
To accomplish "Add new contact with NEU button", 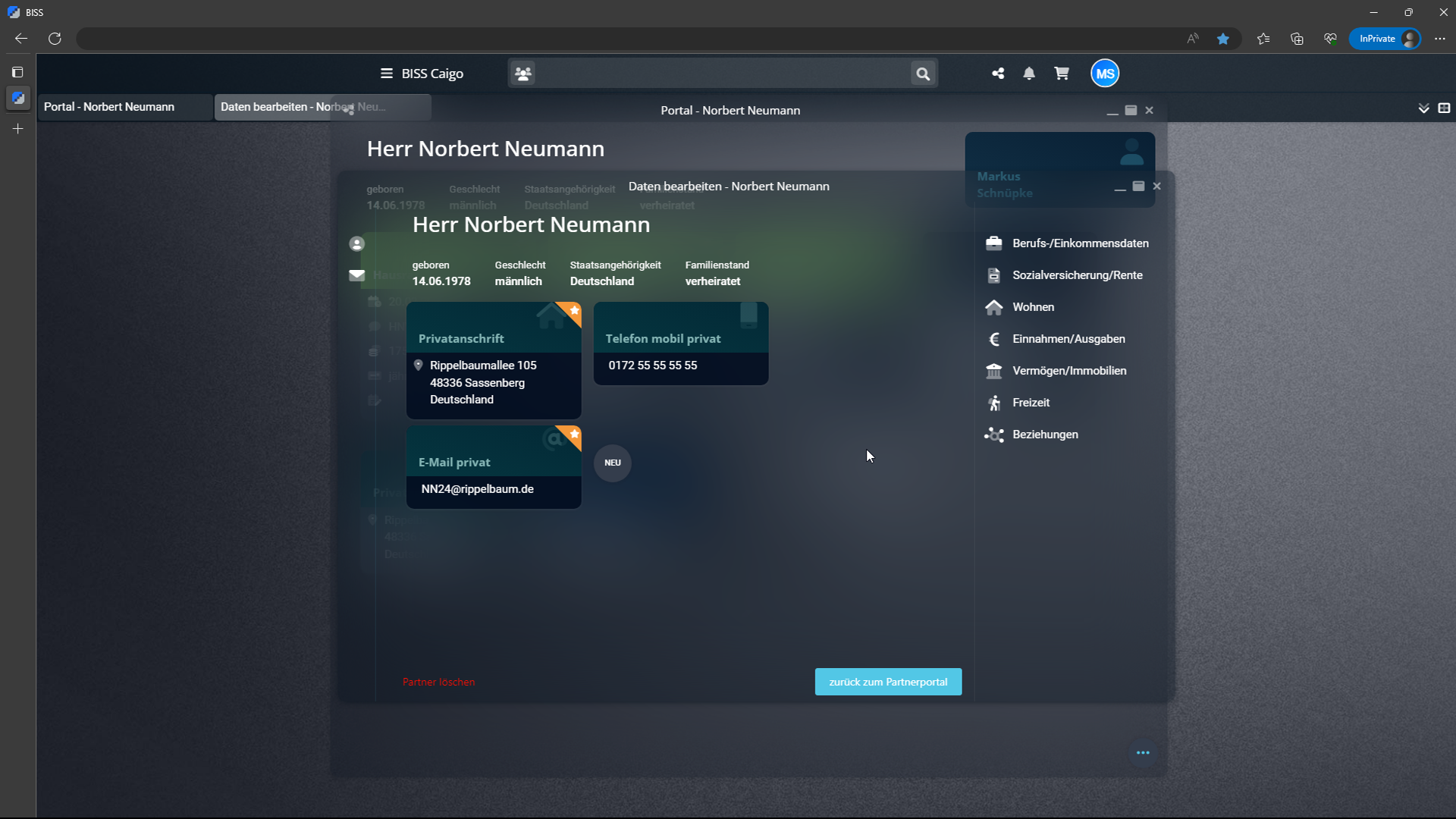I will tap(612, 463).
